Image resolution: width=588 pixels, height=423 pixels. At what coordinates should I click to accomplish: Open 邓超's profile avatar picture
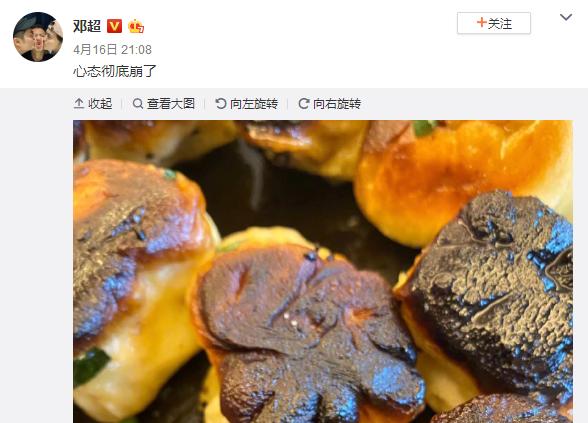click(x=38, y=37)
